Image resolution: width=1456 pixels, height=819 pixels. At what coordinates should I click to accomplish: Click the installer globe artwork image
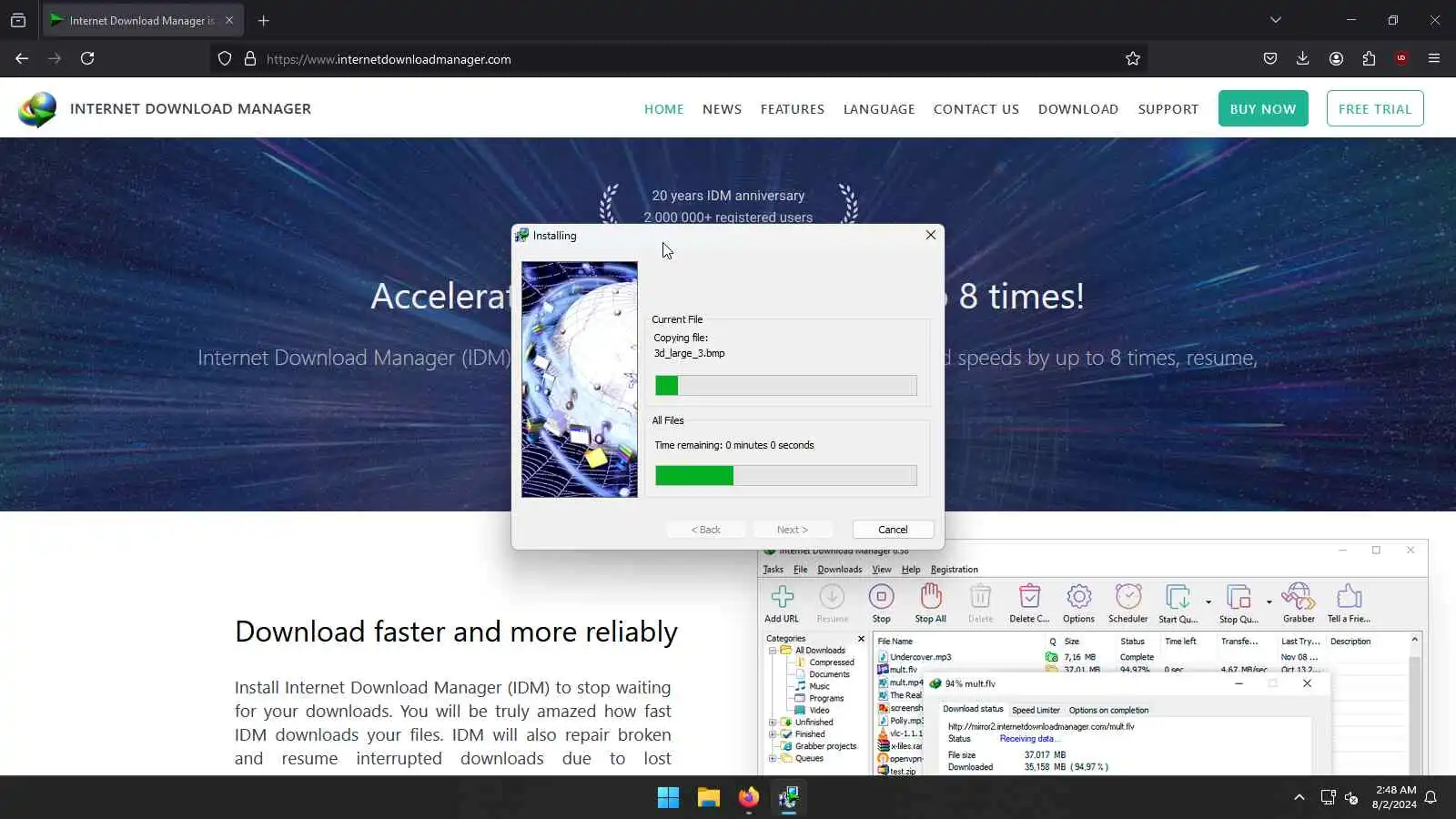(580, 379)
